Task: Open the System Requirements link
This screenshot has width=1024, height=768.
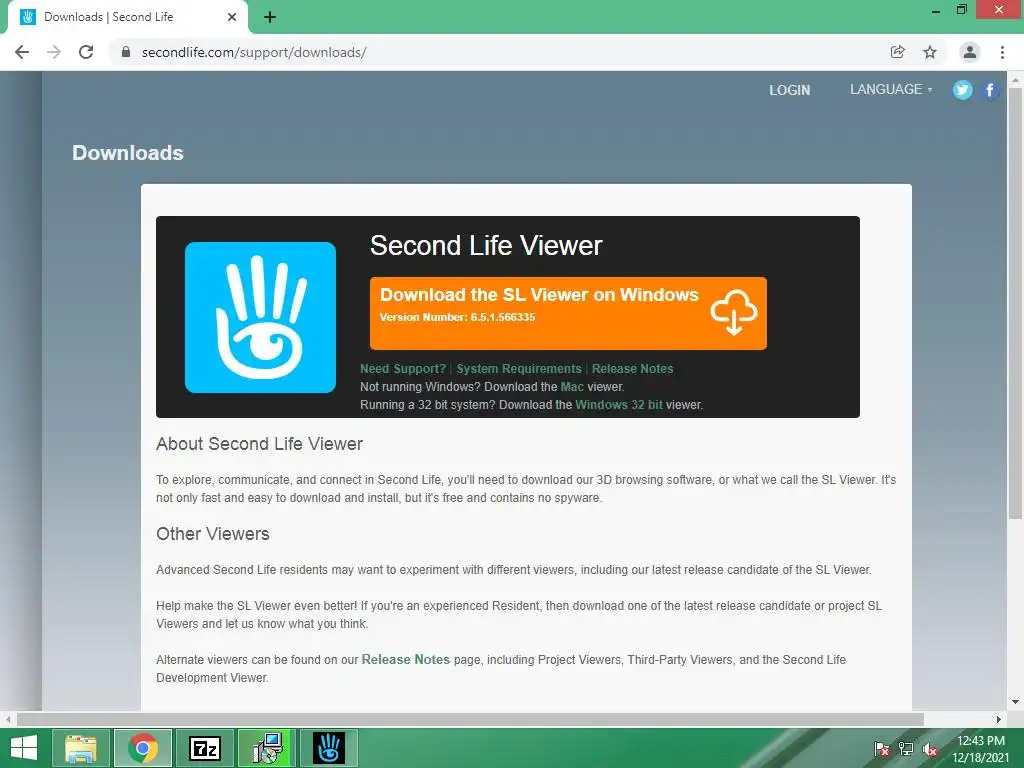Action: click(x=519, y=369)
